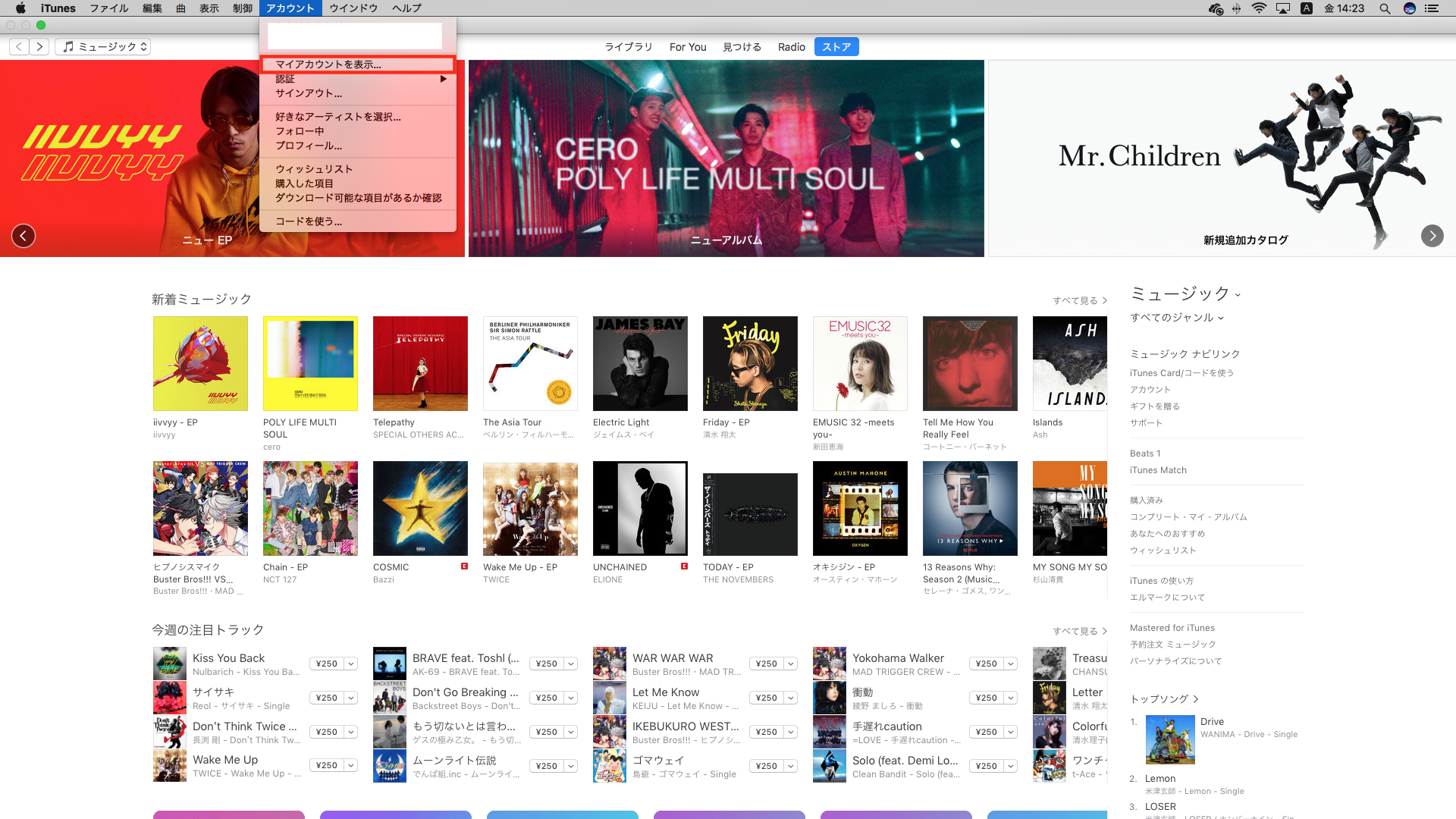Switch to the ライブラリ tab

click(628, 47)
